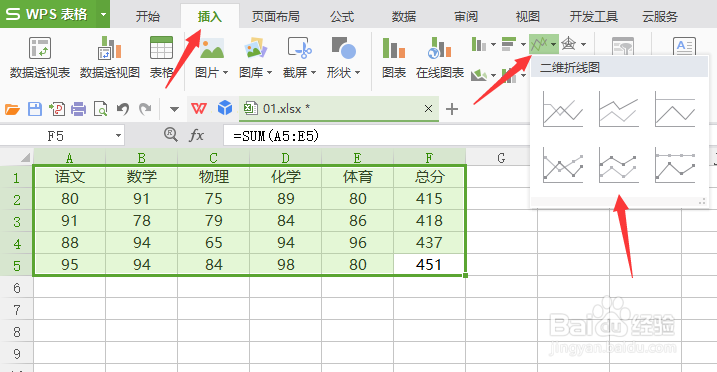Switch to the 视图 tab

pos(528,17)
